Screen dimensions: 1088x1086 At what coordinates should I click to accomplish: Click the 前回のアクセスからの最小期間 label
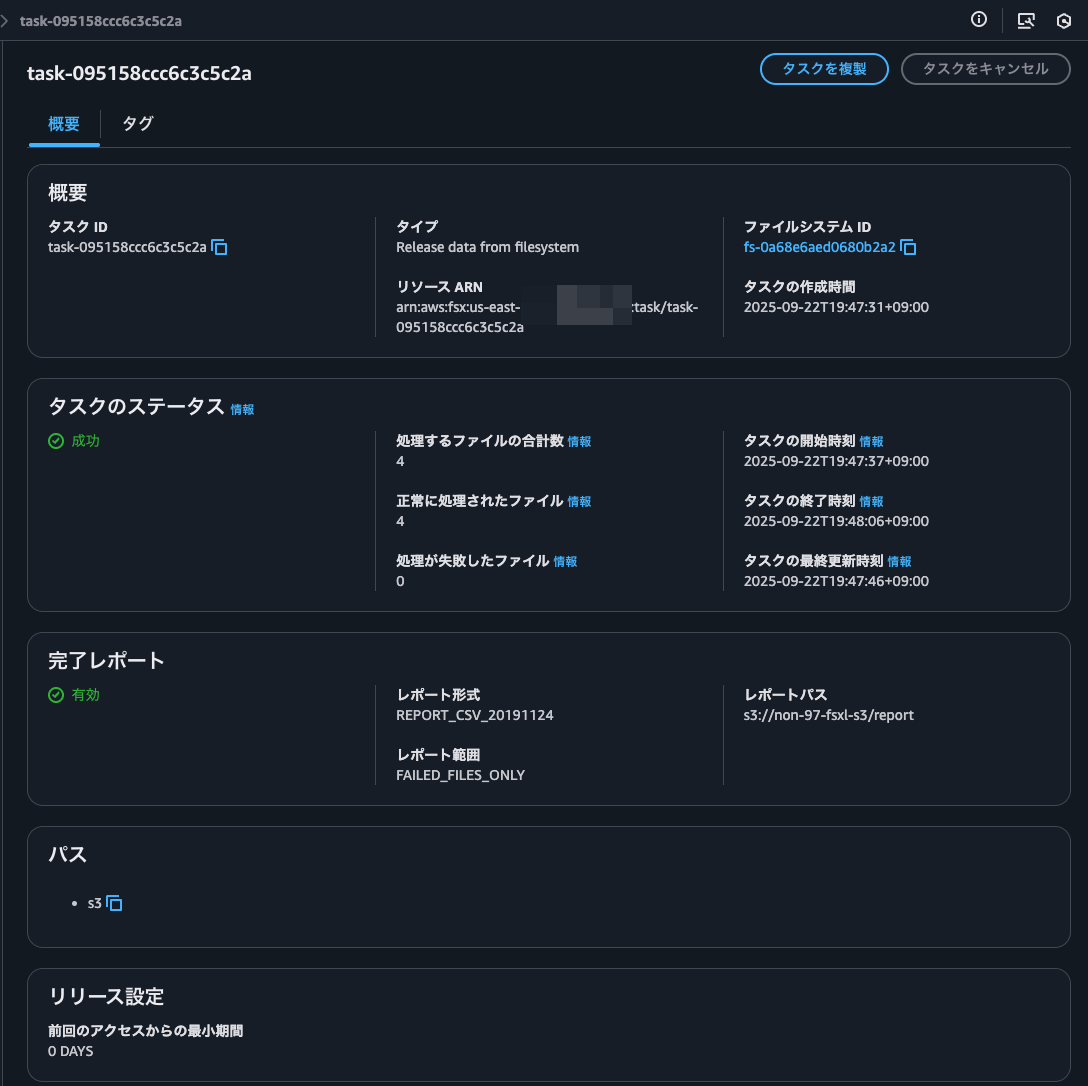[145, 1030]
